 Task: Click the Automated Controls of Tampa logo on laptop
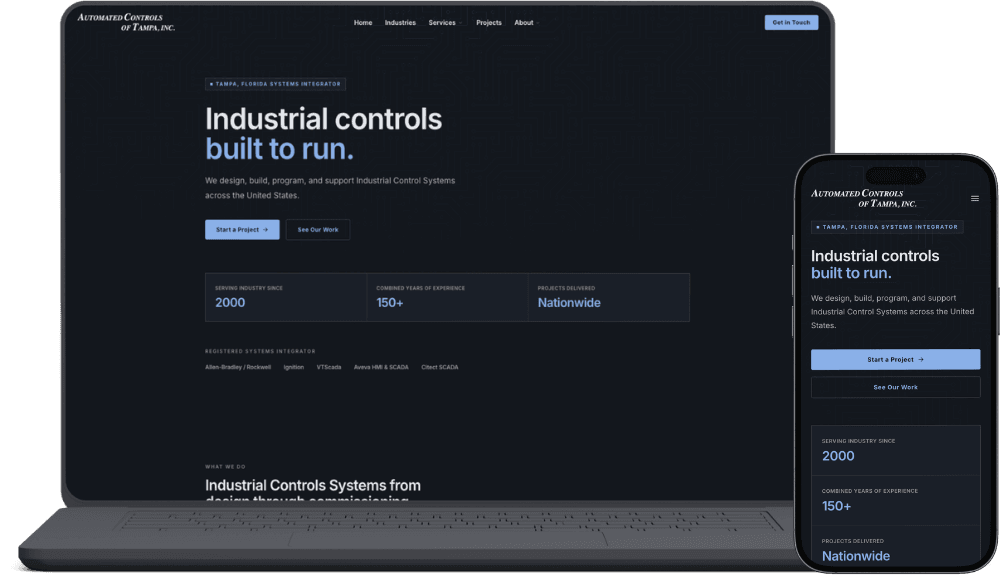pyautogui.click(x=126, y=22)
